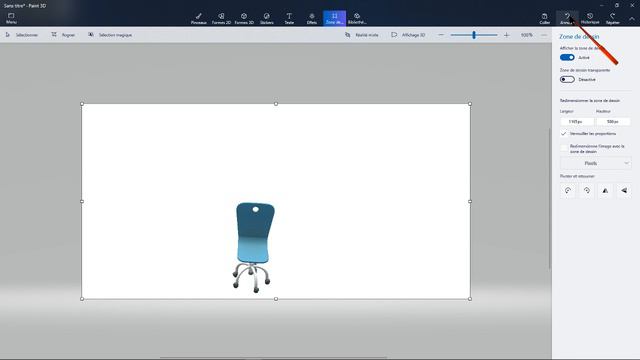Click Réalité mixte button
This screenshot has width=640, height=360.
(362, 35)
